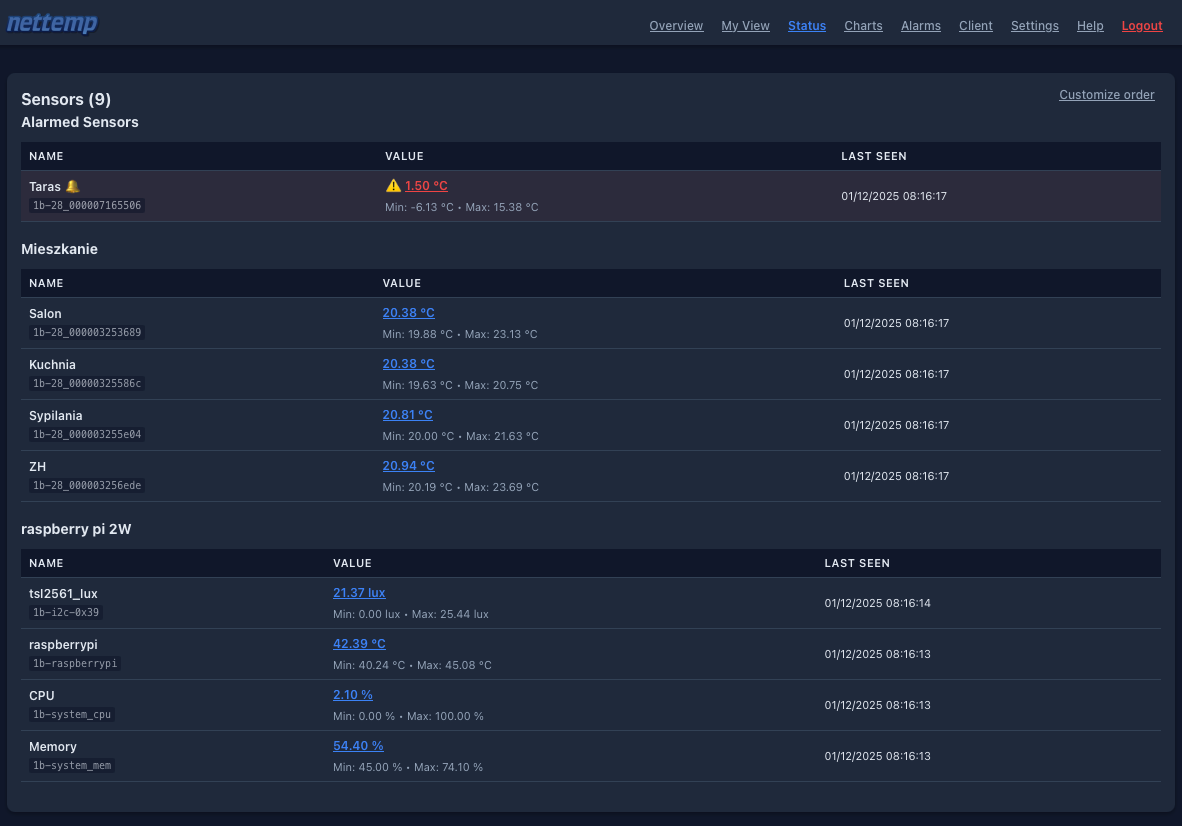Image resolution: width=1182 pixels, height=826 pixels.
Task: Open the Help page
Action: click(1090, 26)
